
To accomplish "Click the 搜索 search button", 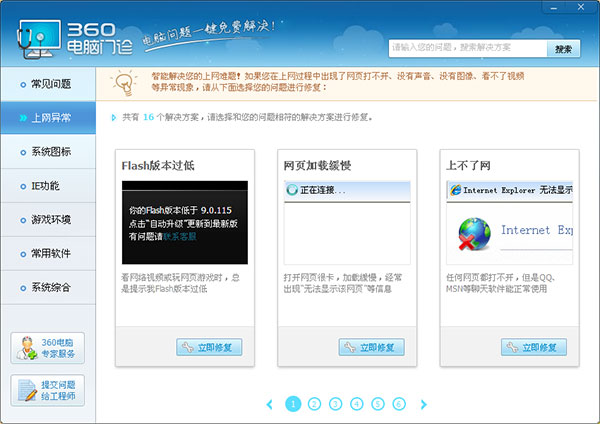I will click(x=563, y=49).
